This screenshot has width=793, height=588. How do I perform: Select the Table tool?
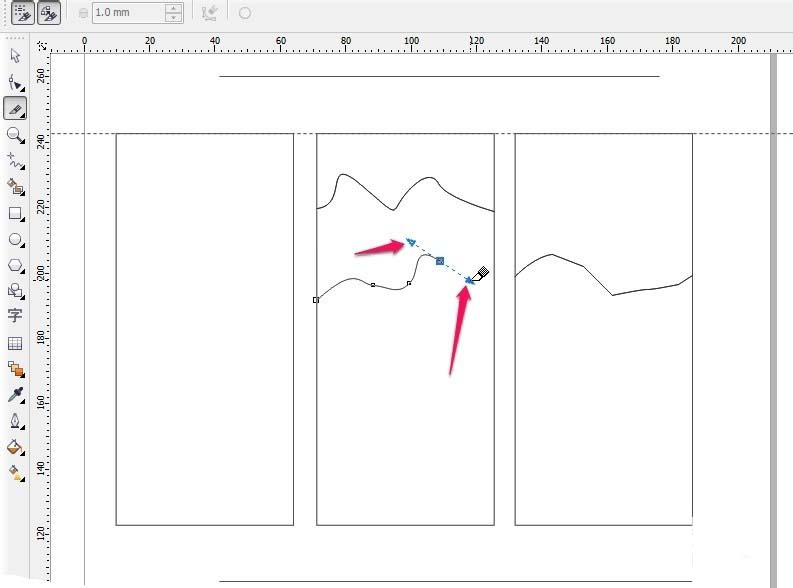coord(15,344)
